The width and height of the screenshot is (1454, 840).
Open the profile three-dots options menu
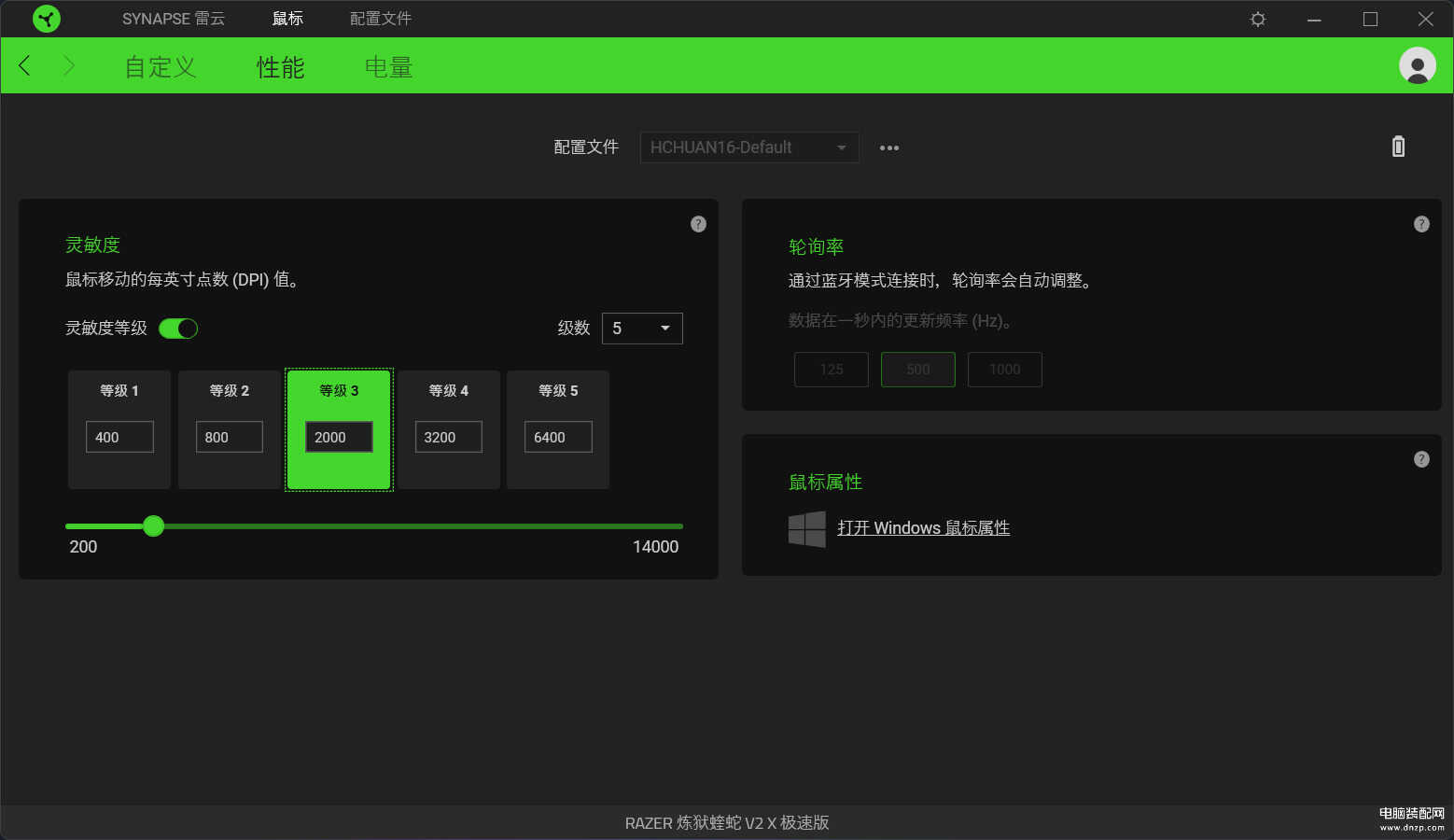click(888, 147)
